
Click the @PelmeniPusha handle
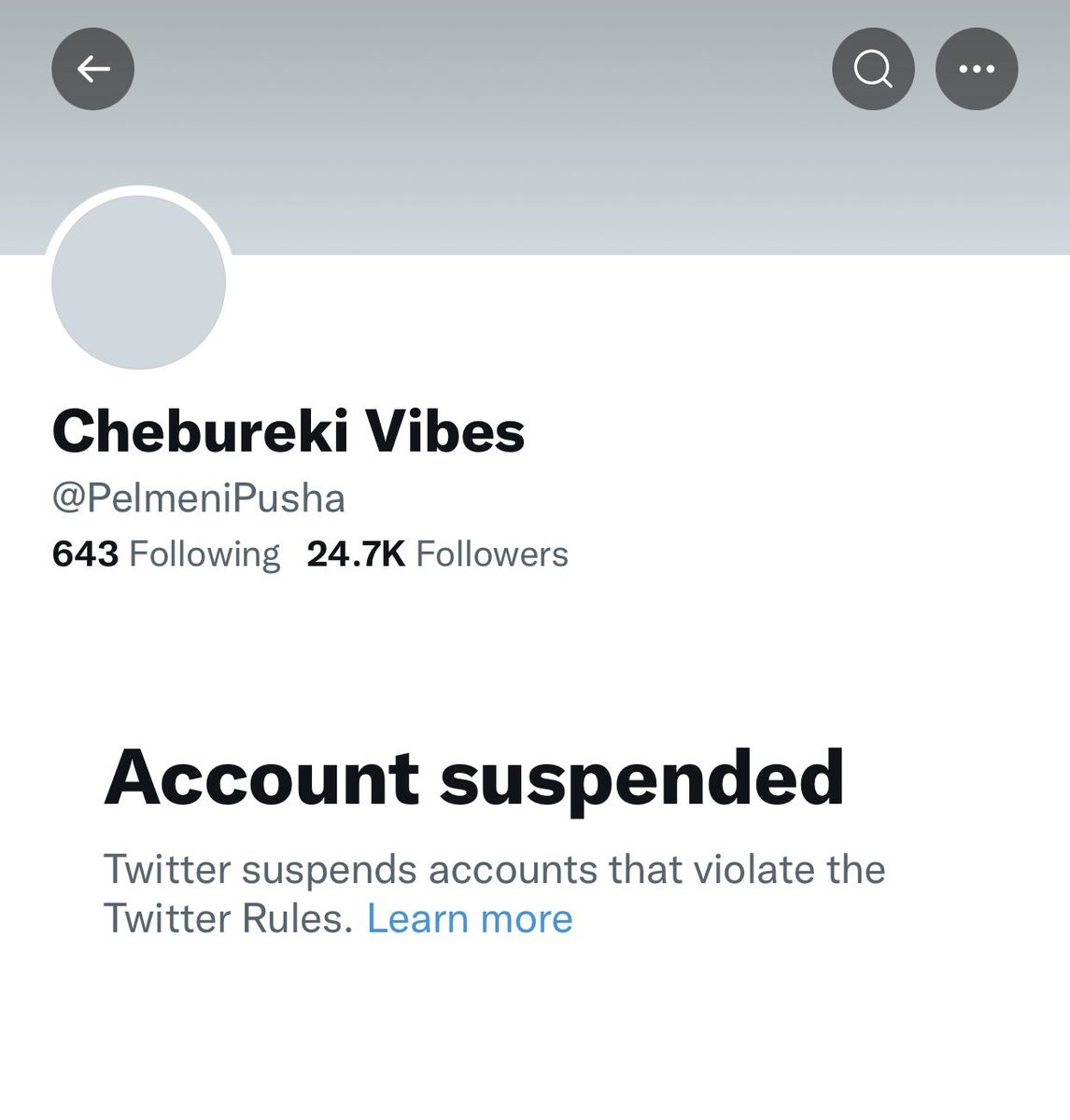[x=199, y=497]
